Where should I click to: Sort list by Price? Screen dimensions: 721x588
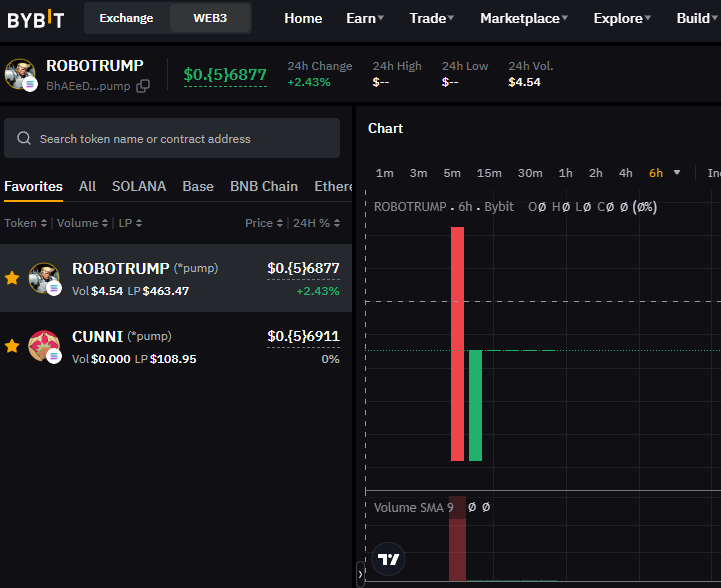[264, 223]
